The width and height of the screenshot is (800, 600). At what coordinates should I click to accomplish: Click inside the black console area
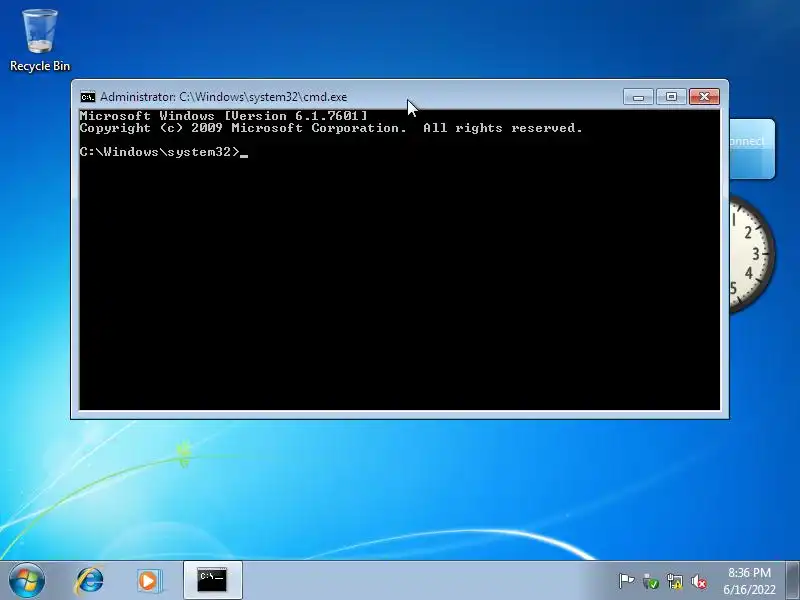click(x=399, y=259)
